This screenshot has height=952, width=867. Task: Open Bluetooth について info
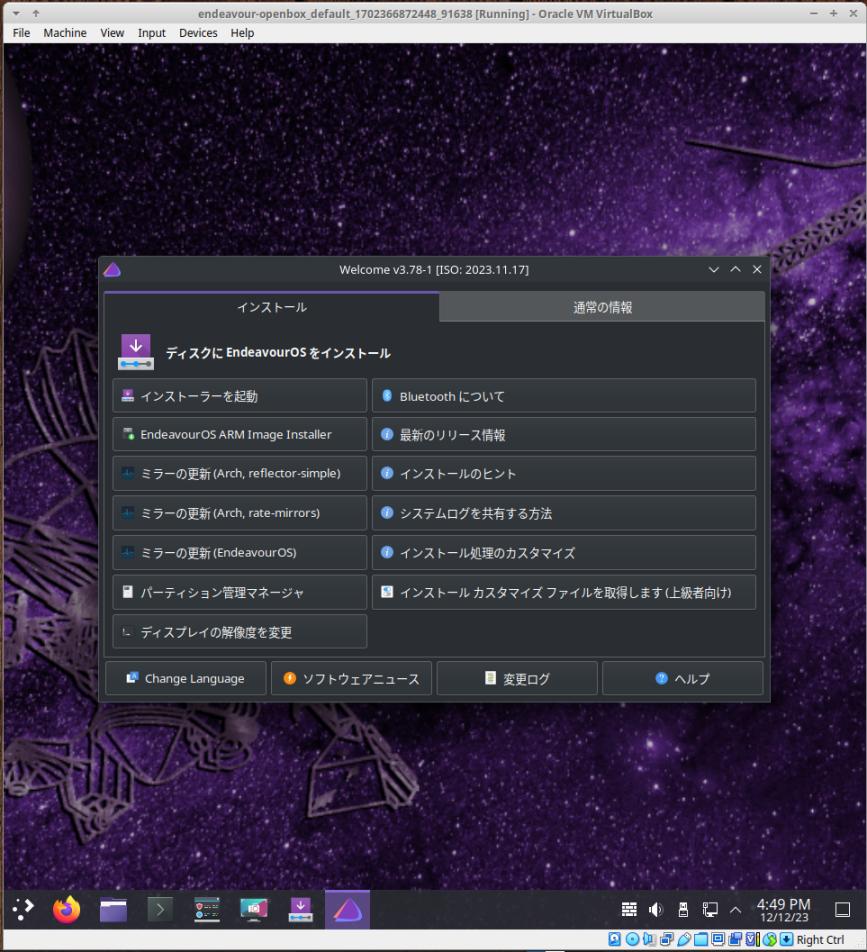[x=563, y=396]
